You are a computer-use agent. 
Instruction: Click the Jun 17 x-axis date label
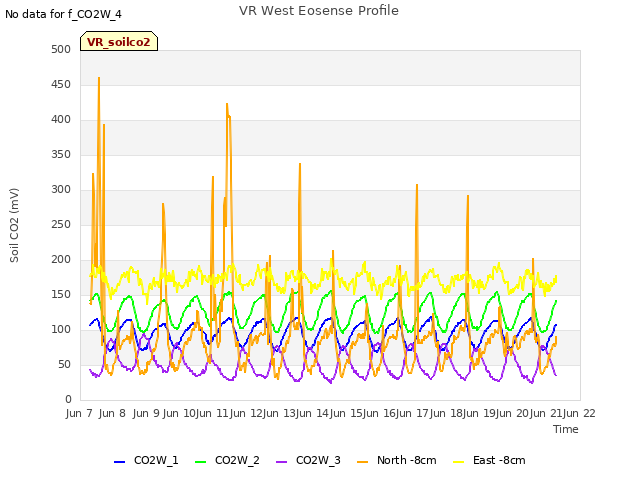(x=414, y=413)
